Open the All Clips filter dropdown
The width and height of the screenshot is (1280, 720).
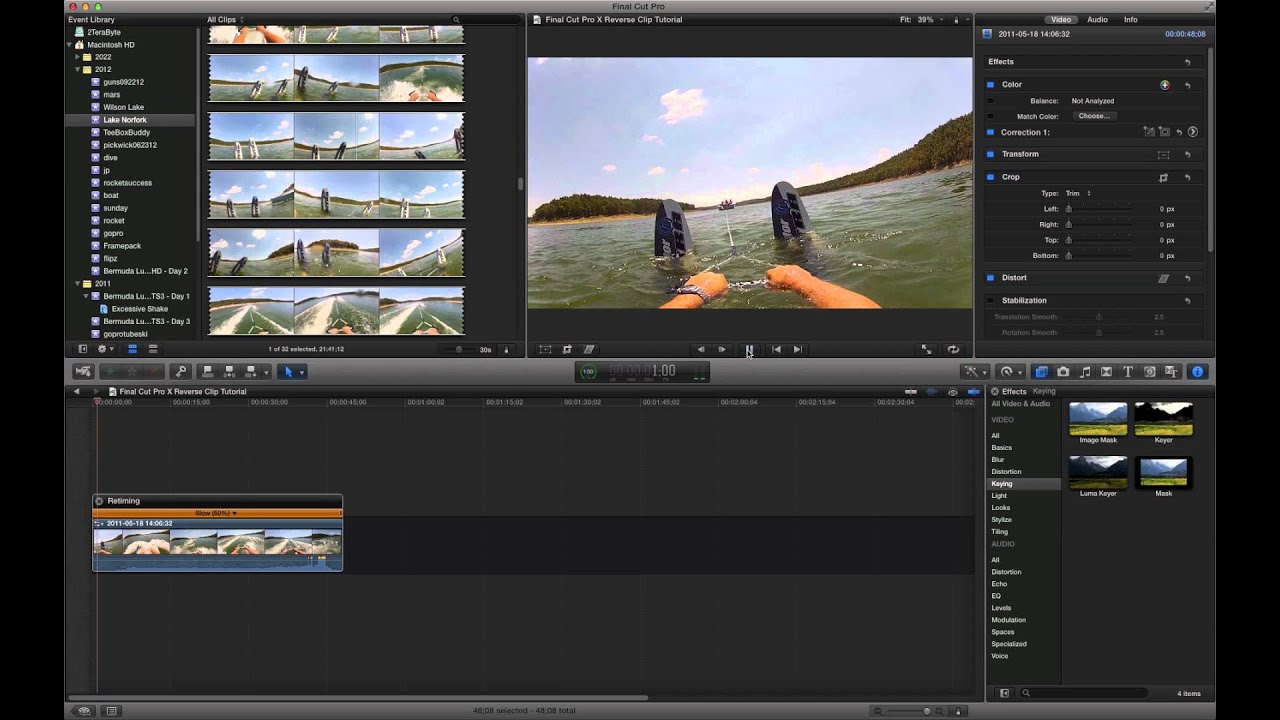point(225,19)
